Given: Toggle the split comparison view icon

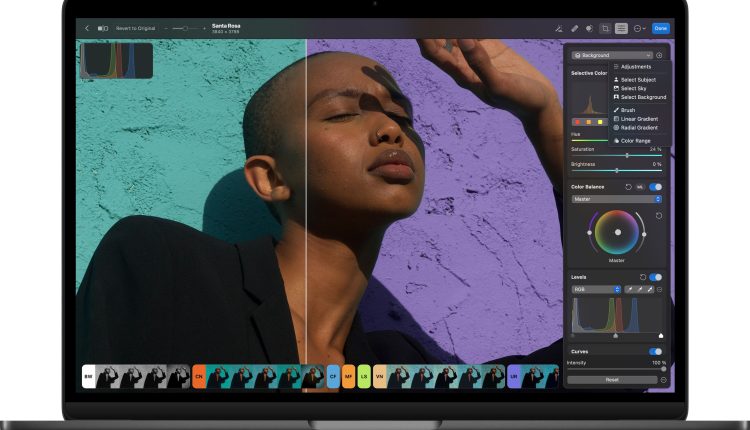Looking at the screenshot, I should (x=103, y=28).
